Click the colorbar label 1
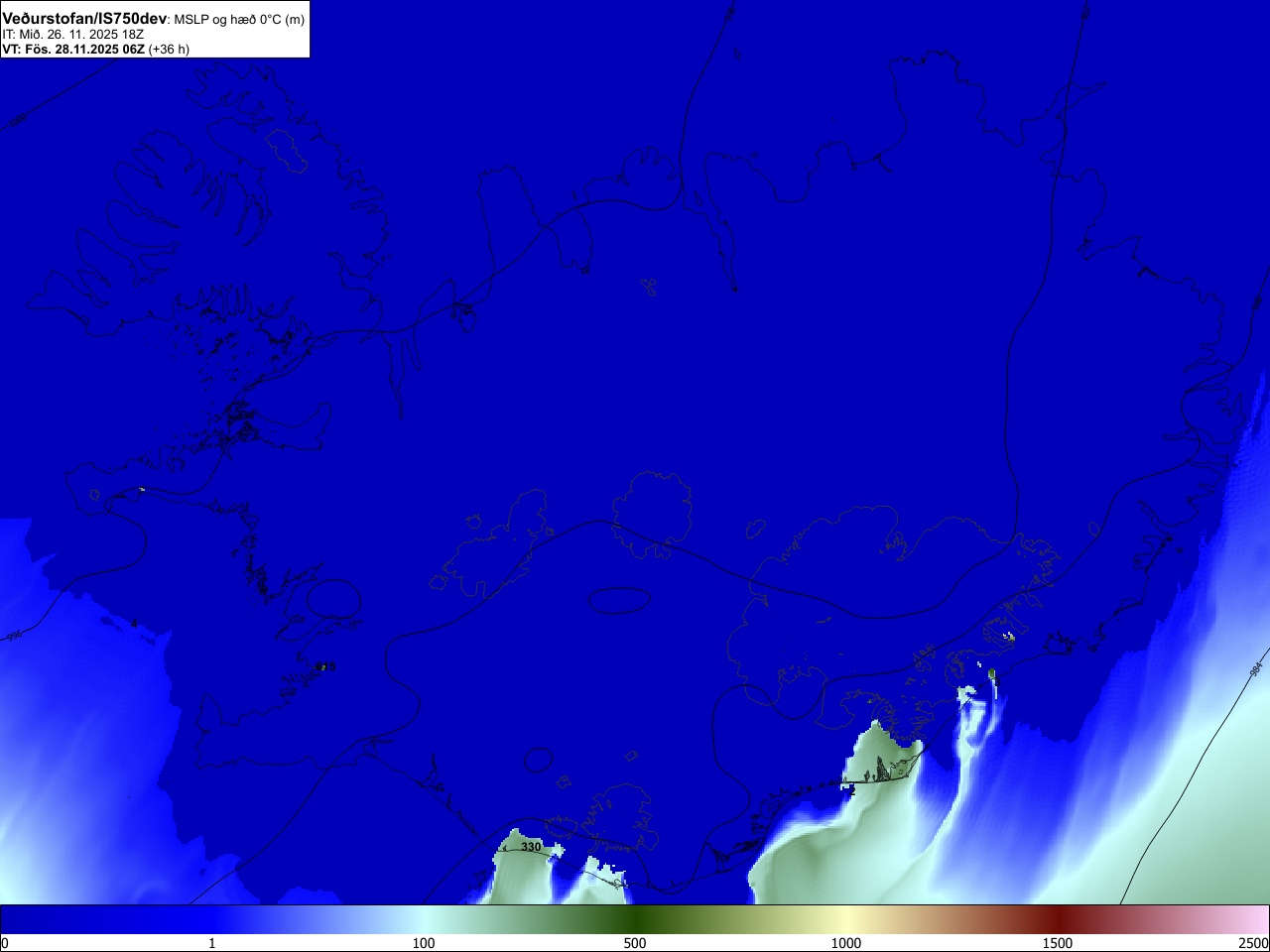Image resolution: width=1270 pixels, height=952 pixels. [211, 943]
